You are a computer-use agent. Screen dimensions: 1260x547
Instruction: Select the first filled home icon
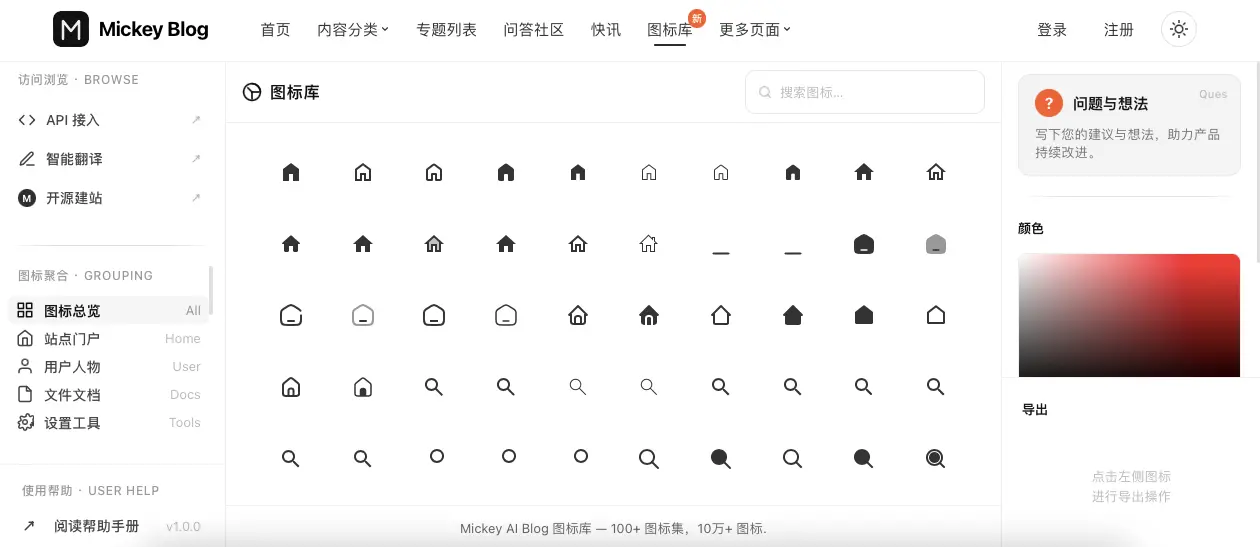291,172
